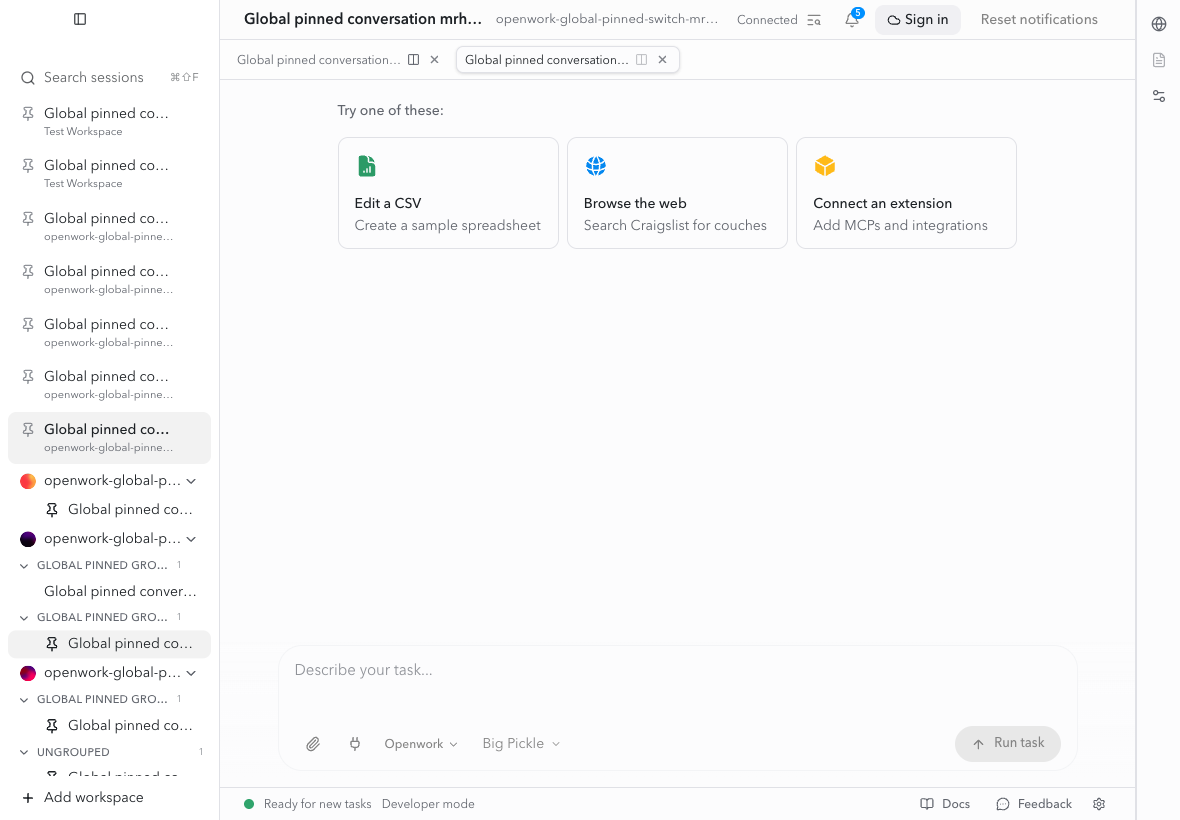Click Ready for new tasks status text
Image resolution: width=1180 pixels, height=820 pixels.
click(x=318, y=804)
